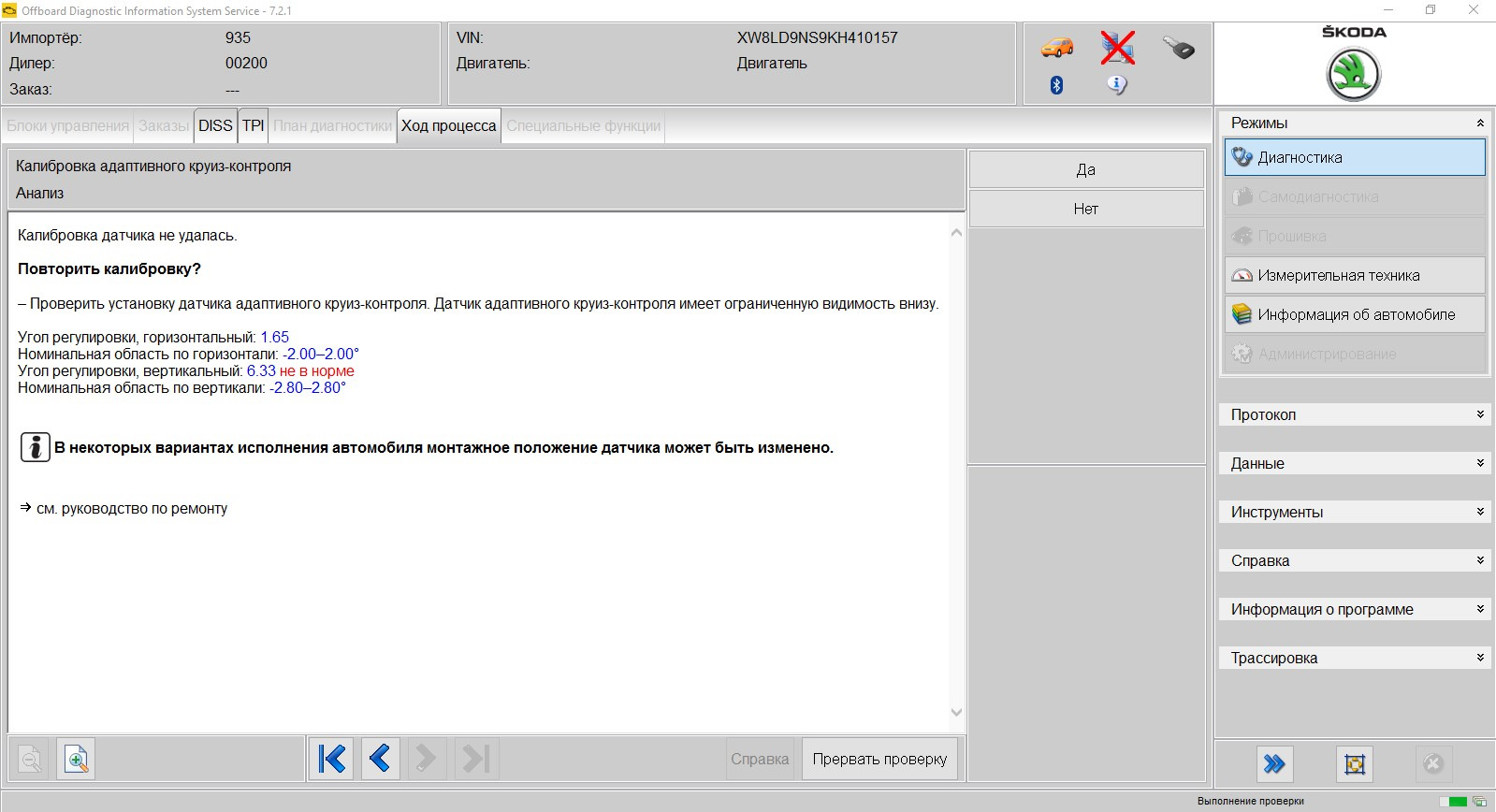Click the zoom out magnifier icon
This screenshot has width=1496, height=812.
coord(30,759)
